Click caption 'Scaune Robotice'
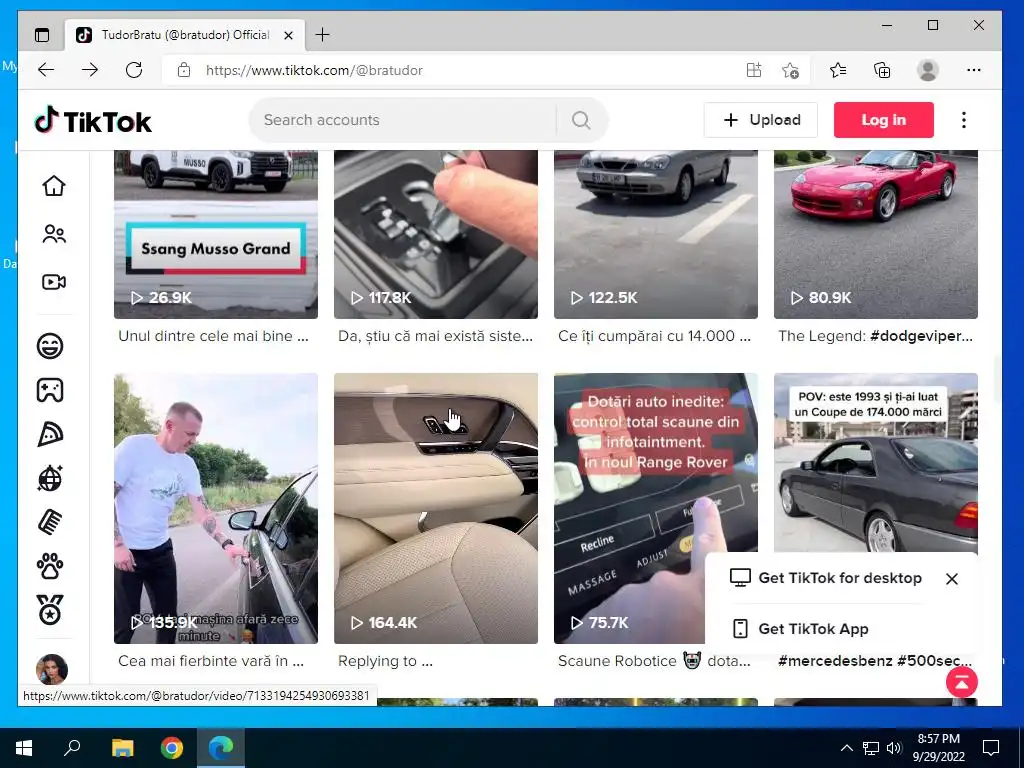The height and width of the screenshot is (768, 1024). click(617, 661)
